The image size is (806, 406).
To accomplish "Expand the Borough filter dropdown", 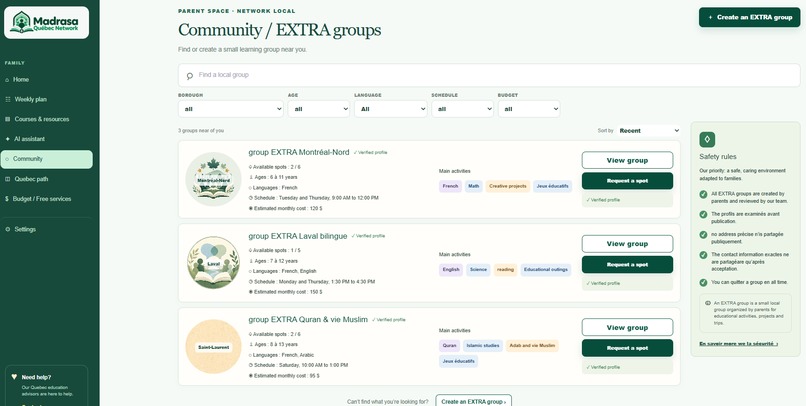I will [x=231, y=109].
